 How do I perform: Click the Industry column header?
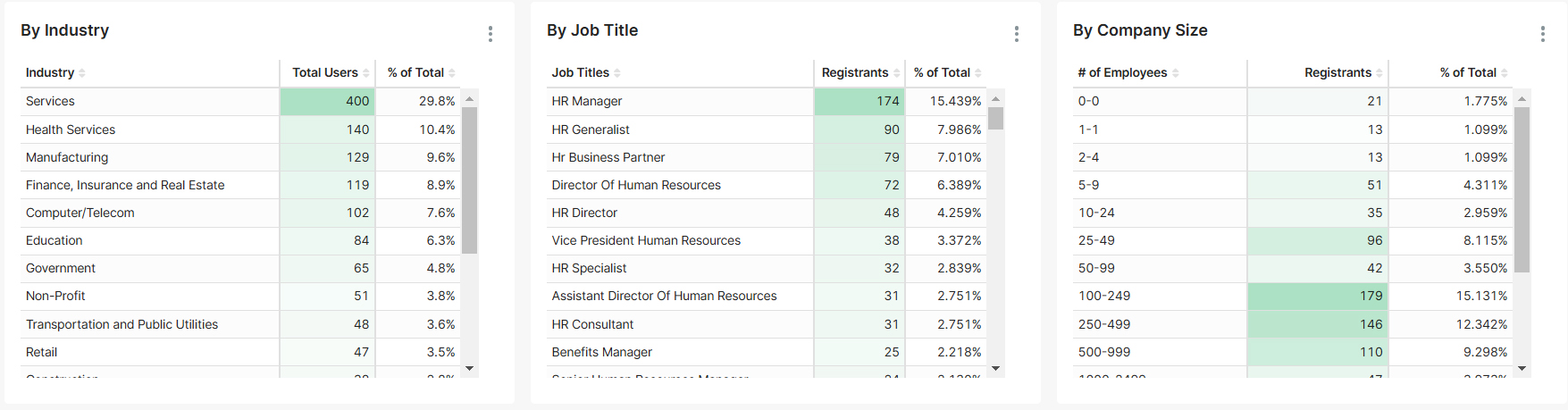click(150, 73)
